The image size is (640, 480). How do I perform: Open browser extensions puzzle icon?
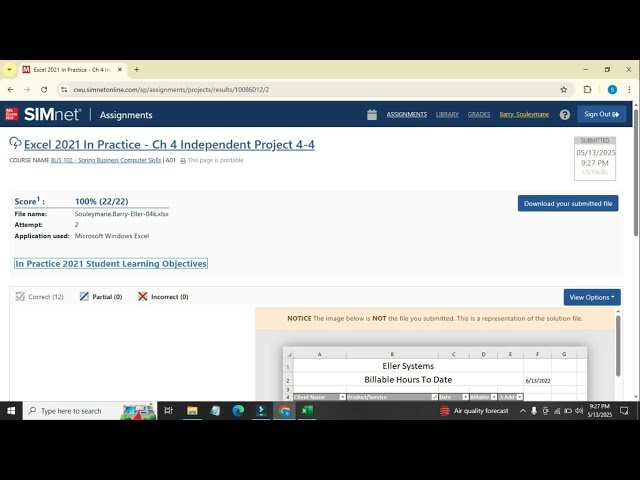point(587,89)
